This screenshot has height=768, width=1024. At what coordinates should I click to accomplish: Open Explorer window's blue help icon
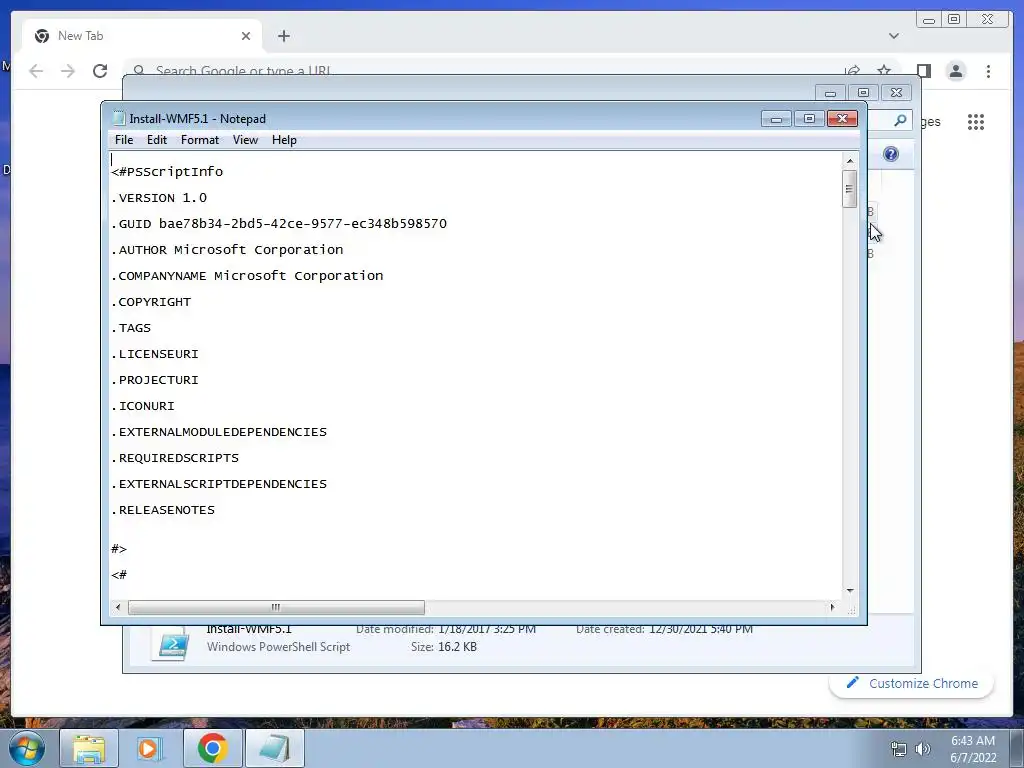click(891, 154)
